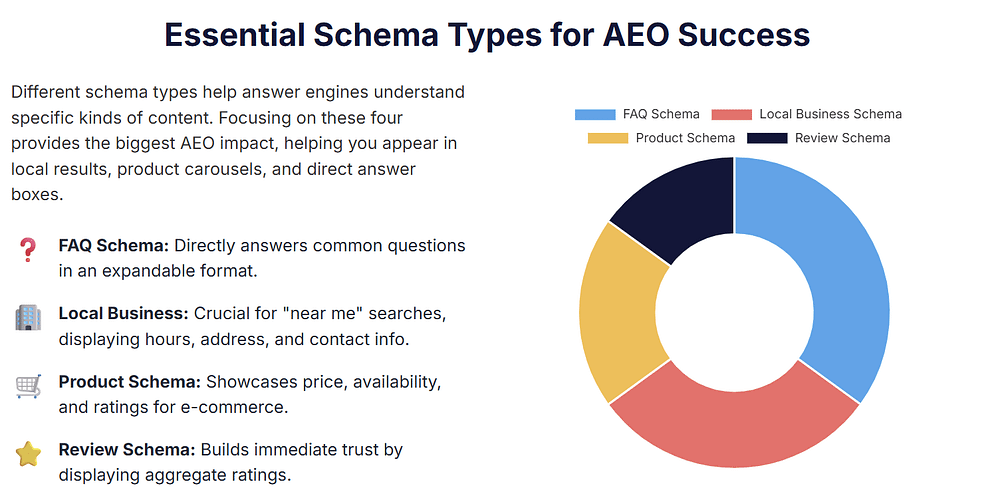Click the red Local Business Schema legend swatch
The width and height of the screenshot is (982, 500).
732,114
